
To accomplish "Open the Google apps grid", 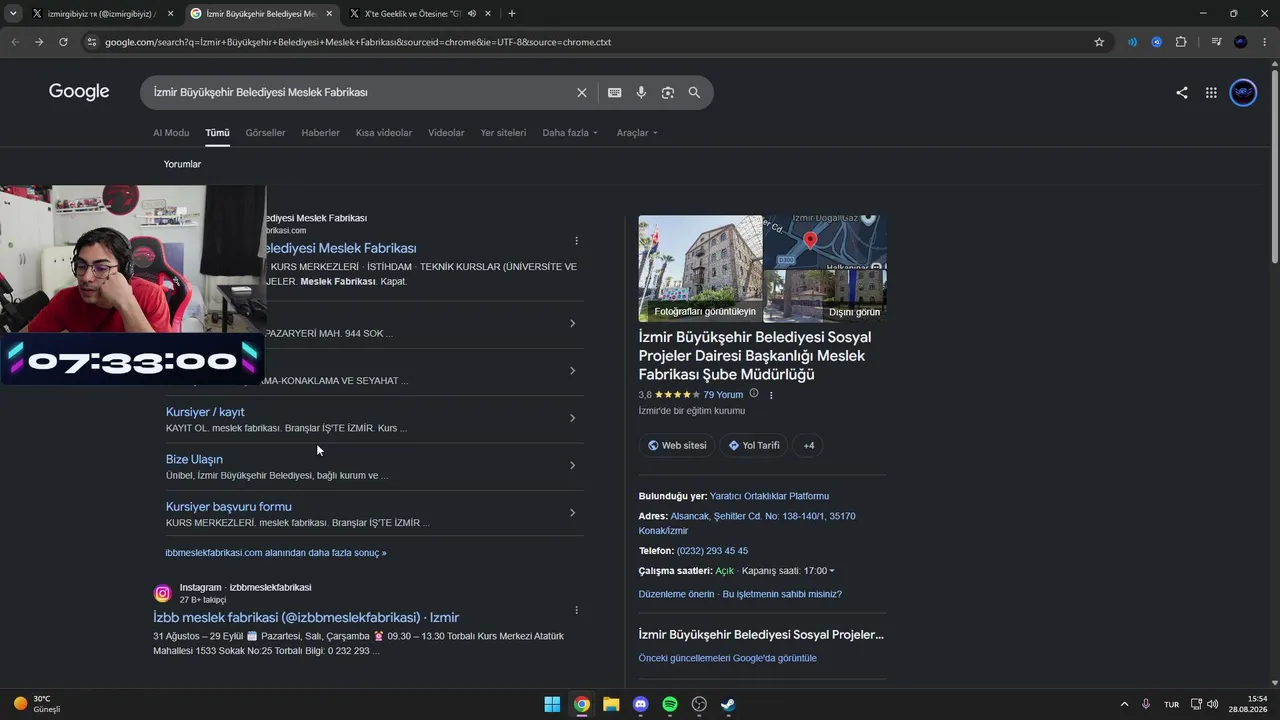I will pyautogui.click(x=1211, y=93).
